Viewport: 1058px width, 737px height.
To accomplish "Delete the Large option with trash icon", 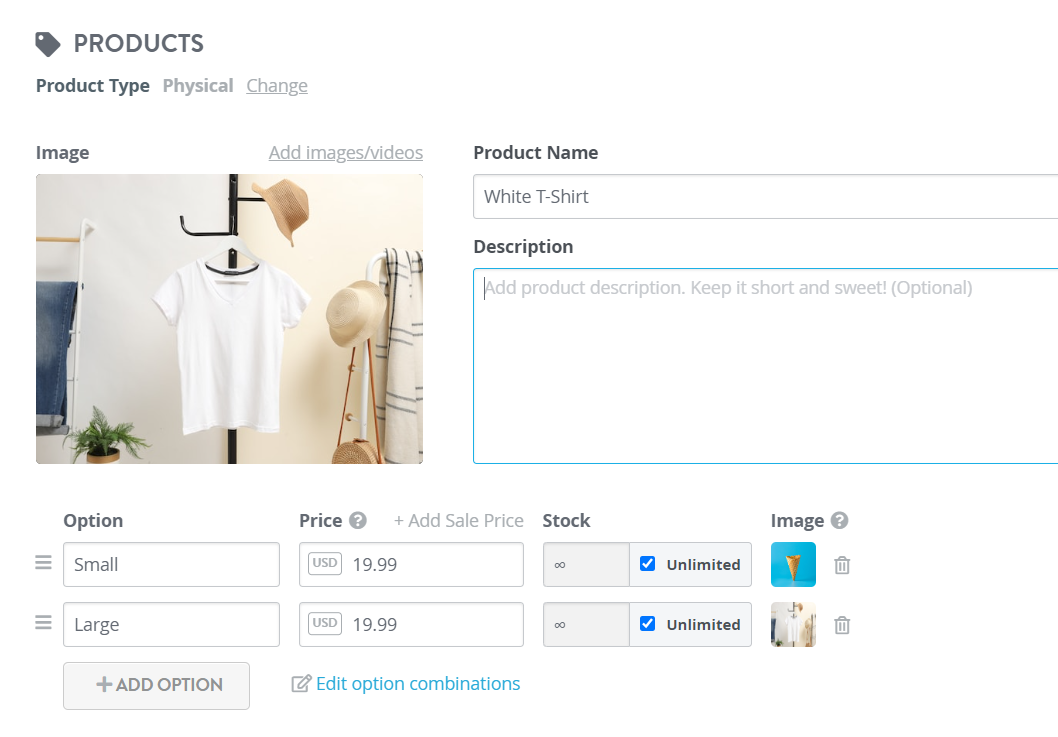I will (x=842, y=625).
